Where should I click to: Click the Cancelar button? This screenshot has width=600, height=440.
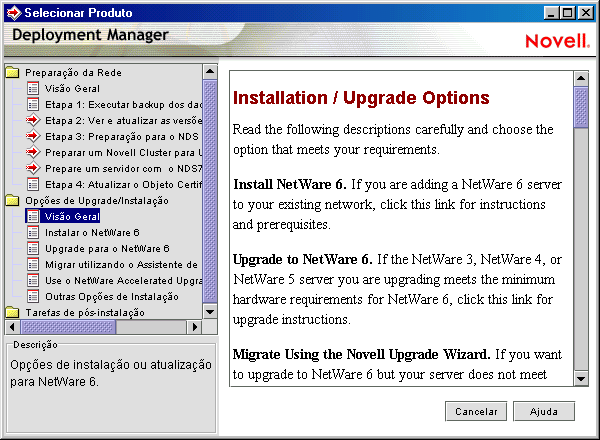[x=476, y=411]
